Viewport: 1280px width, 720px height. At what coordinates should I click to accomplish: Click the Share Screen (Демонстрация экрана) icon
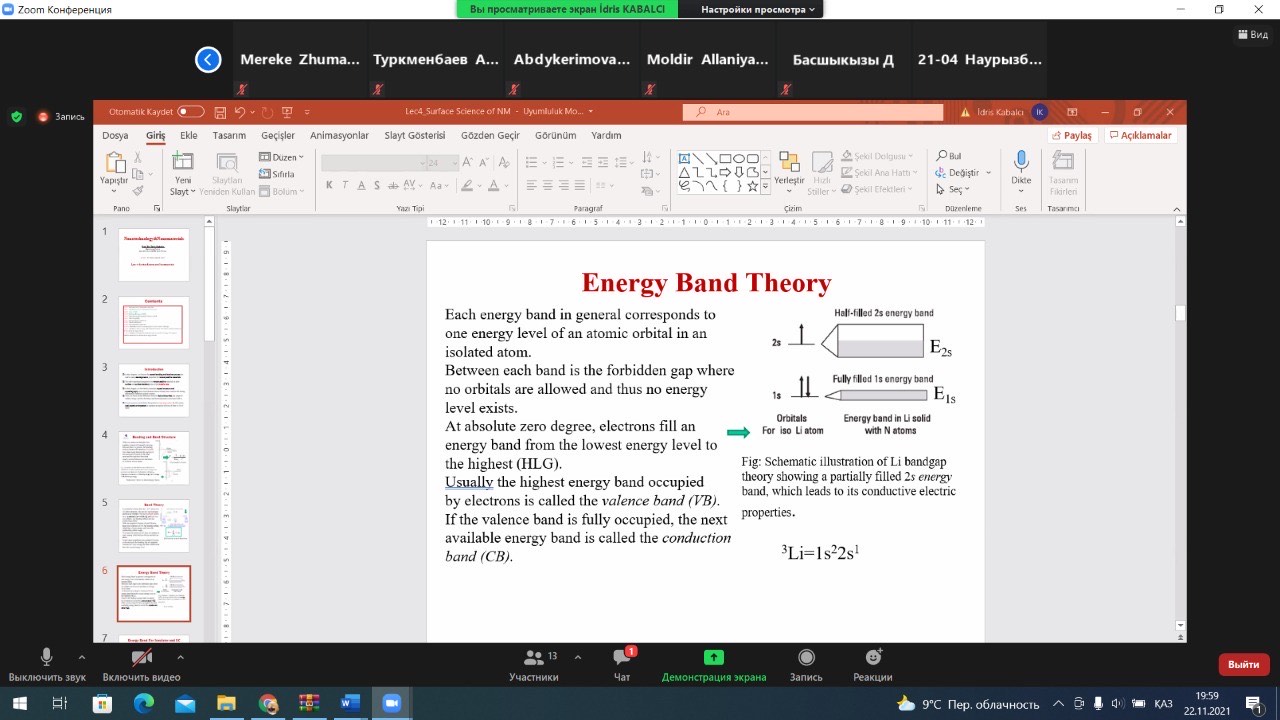pyautogui.click(x=713, y=657)
